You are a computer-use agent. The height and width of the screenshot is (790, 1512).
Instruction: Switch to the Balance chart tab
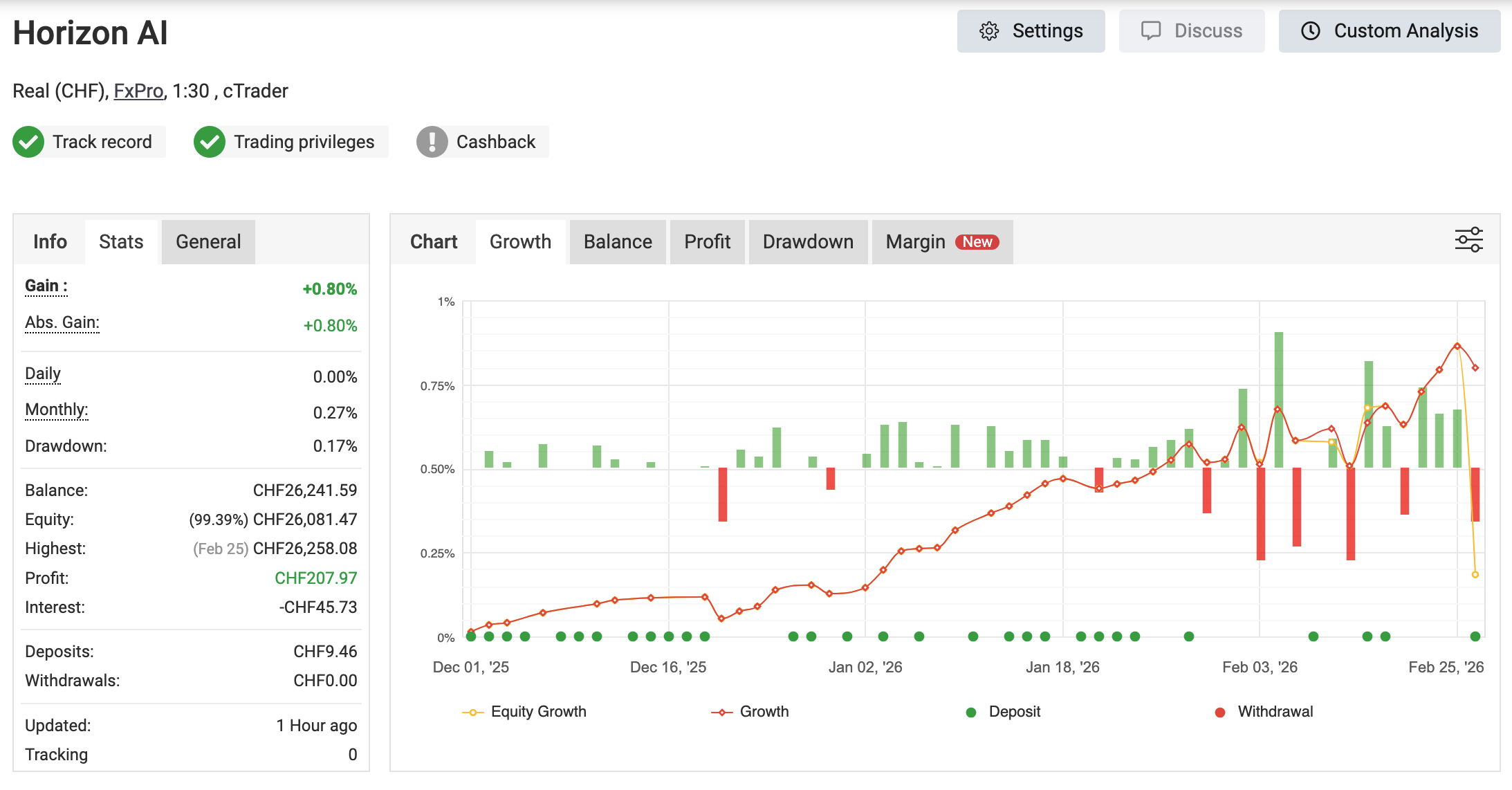point(618,242)
